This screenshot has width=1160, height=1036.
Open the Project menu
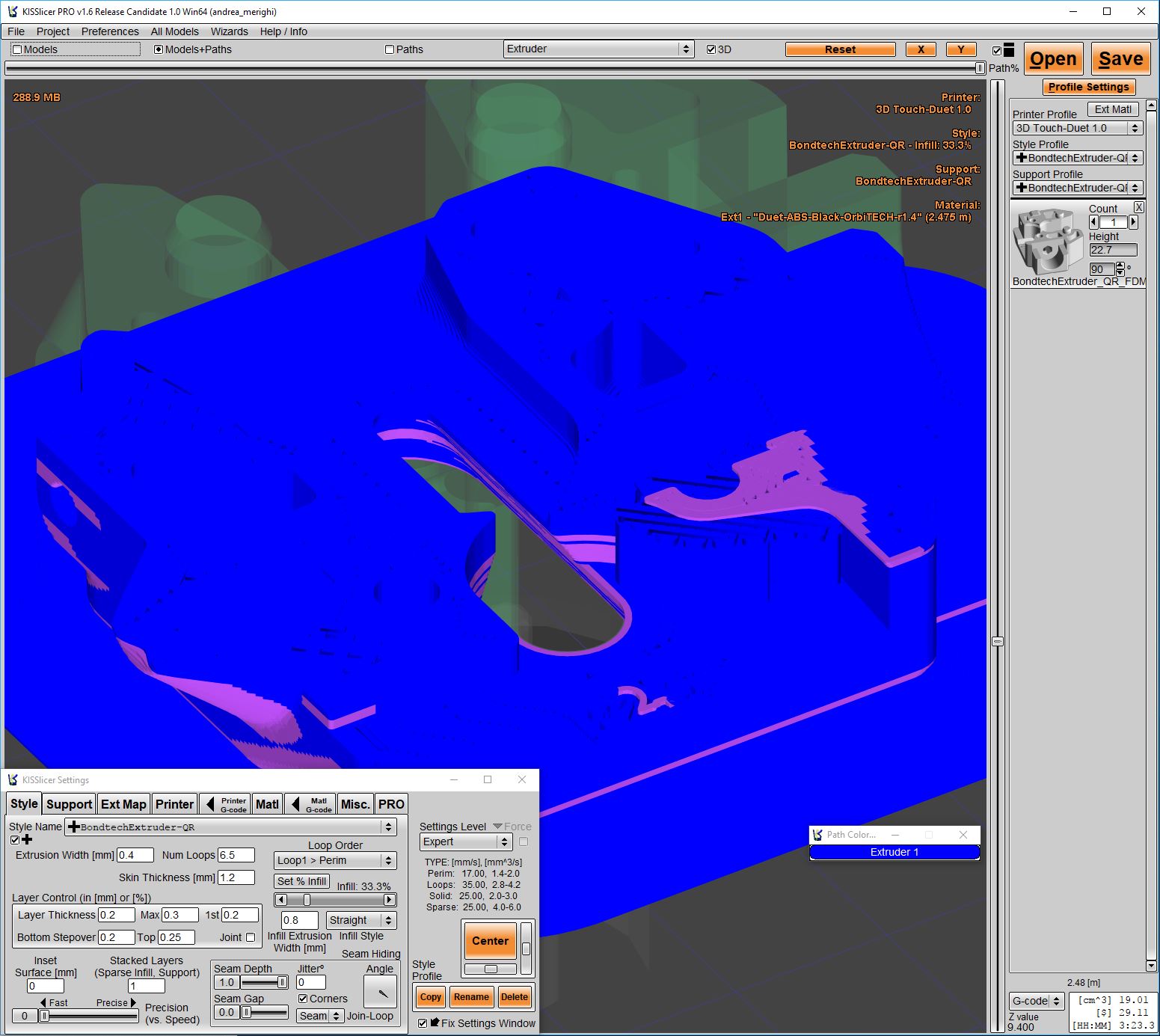point(53,31)
